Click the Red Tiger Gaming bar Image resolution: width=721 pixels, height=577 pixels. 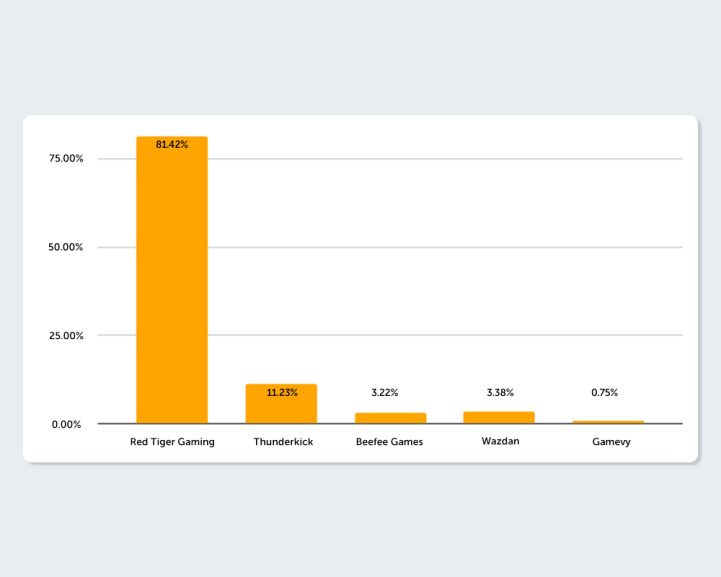172,280
